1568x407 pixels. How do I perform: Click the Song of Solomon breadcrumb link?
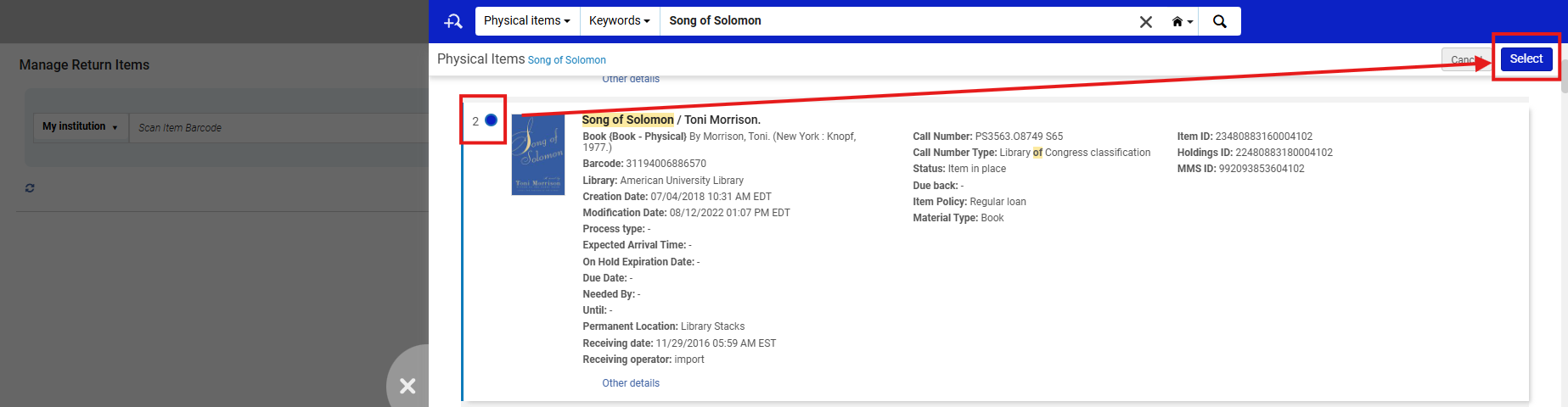click(566, 60)
